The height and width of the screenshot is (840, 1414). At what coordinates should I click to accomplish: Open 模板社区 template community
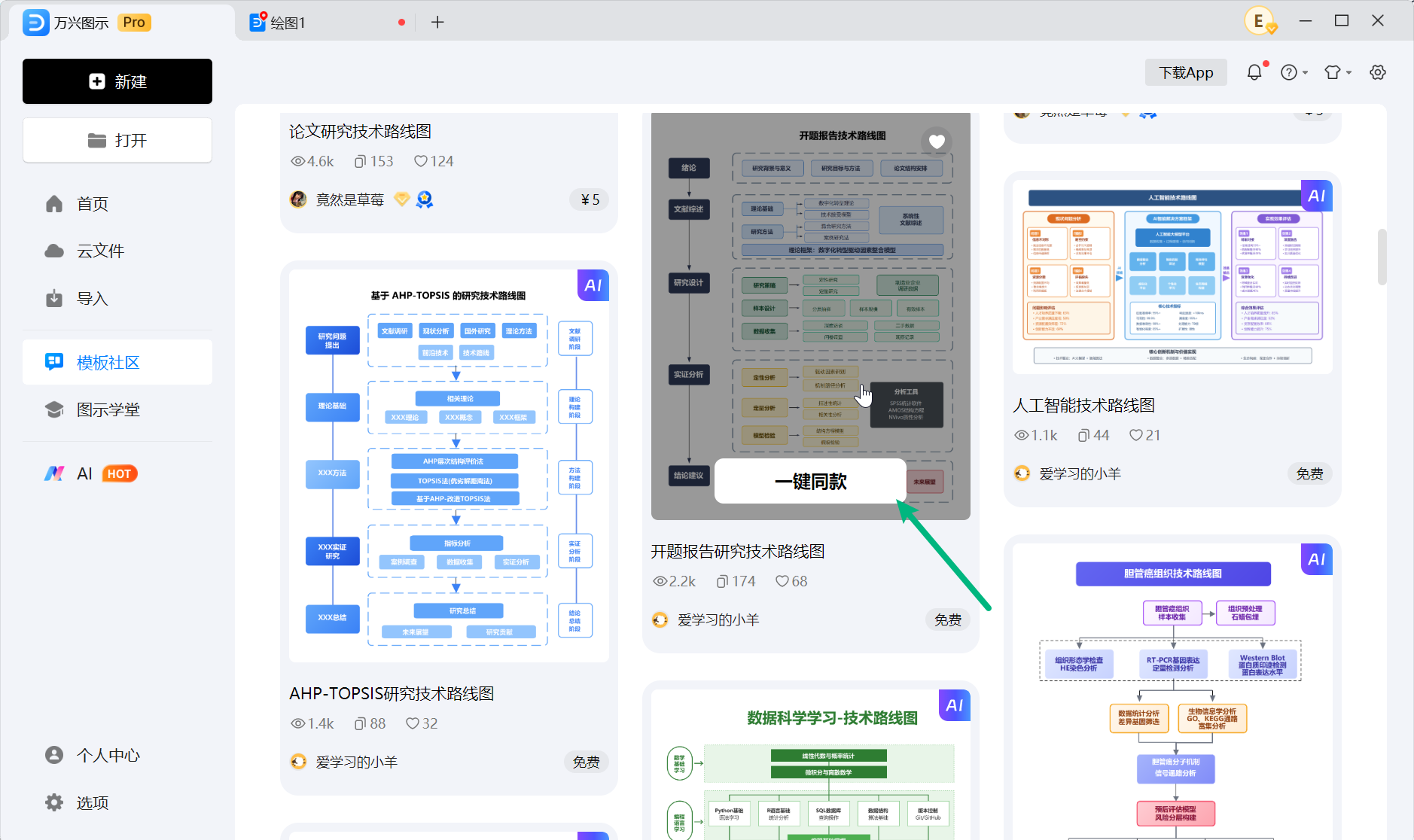pos(117,362)
